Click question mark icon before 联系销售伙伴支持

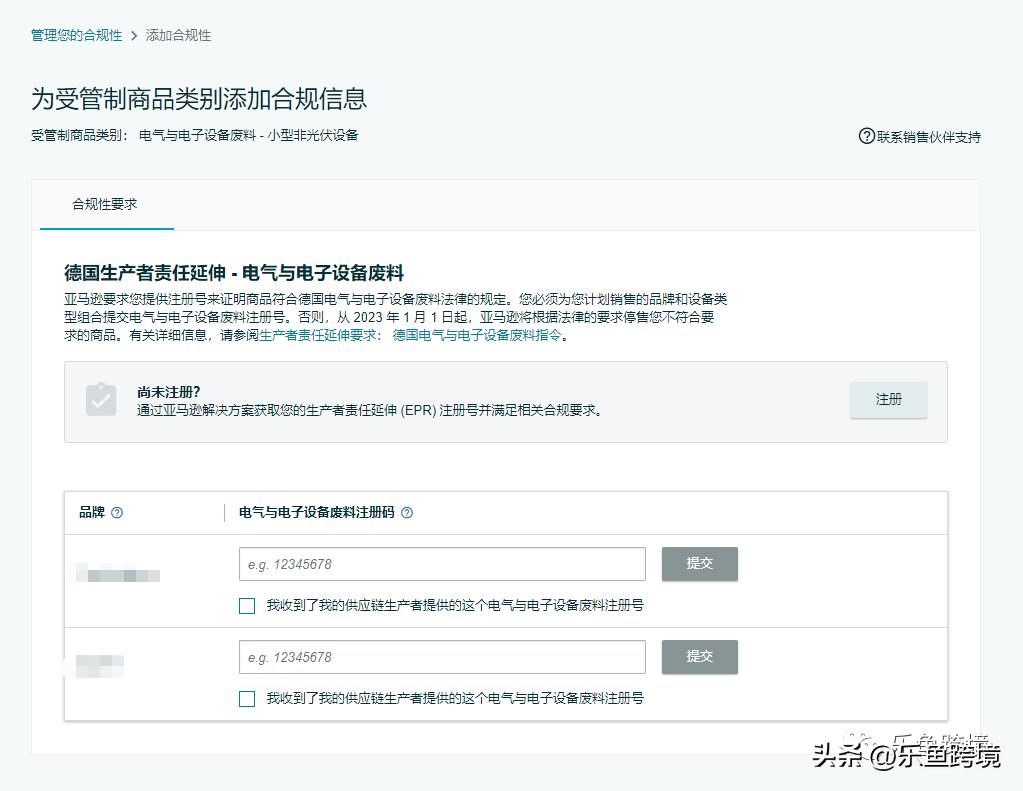tap(865, 136)
